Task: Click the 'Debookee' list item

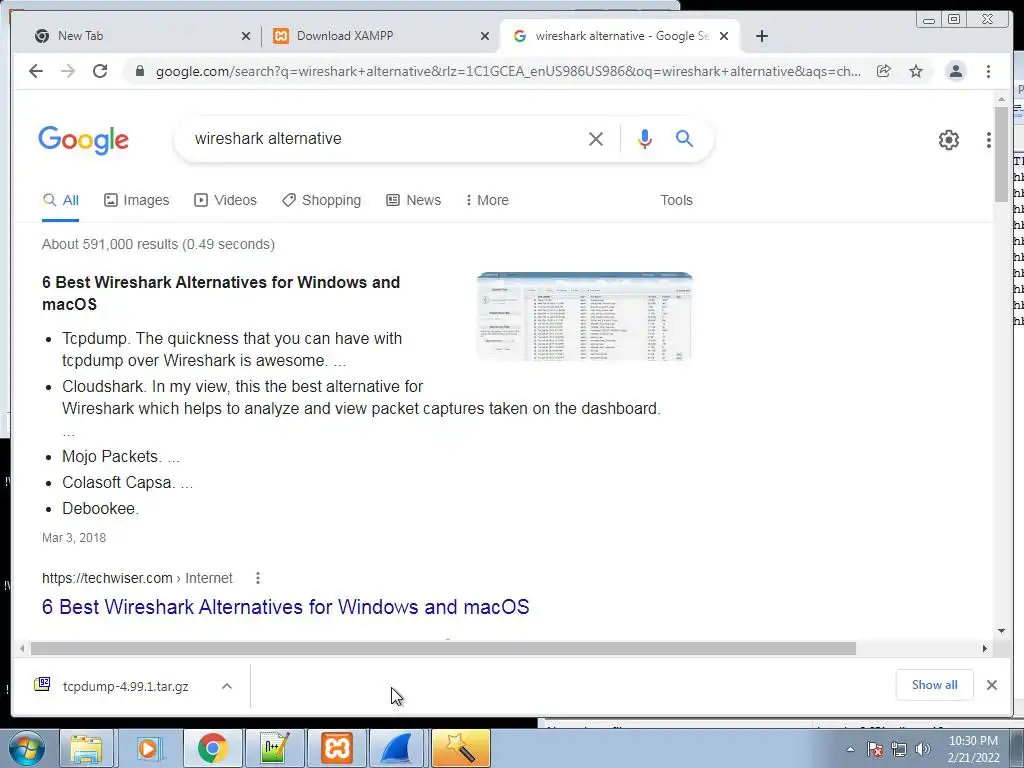Action: click(101, 509)
